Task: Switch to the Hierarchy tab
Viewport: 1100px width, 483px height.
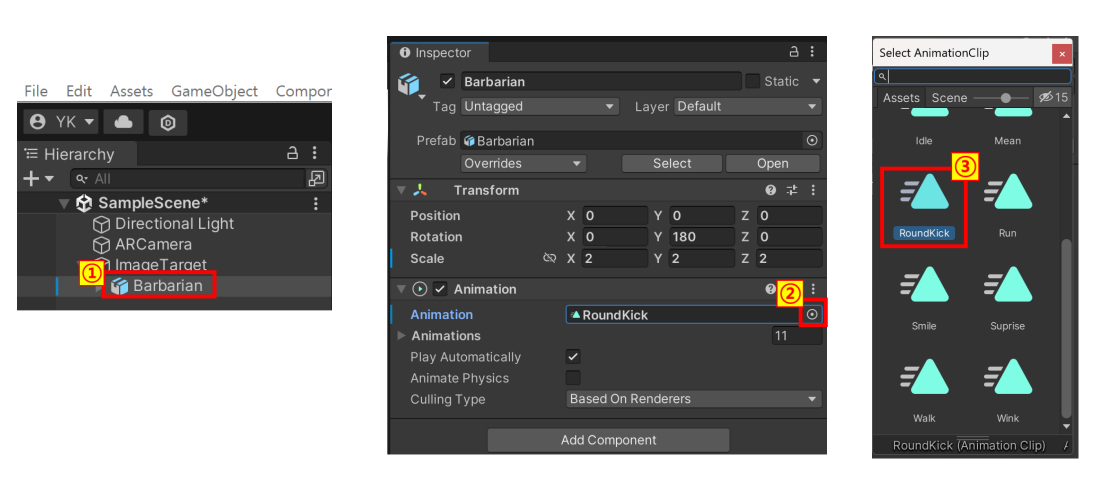Action: 77,154
